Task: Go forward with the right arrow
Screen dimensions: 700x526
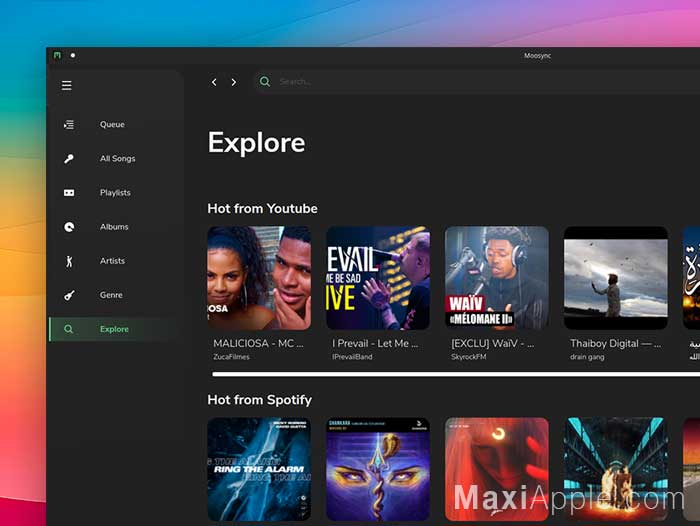Action: (x=233, y=82)
